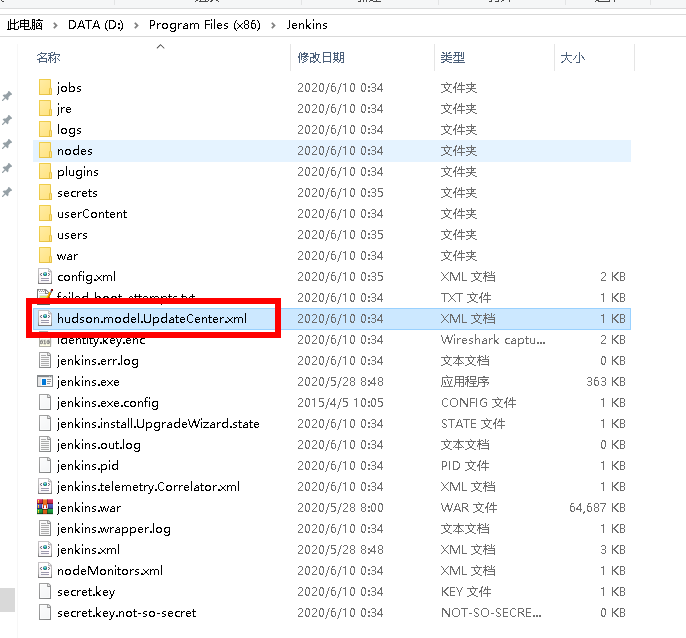Screen dimensions: 686x638
Task: Click the secret.key file icon
Action: click(45, 591)
